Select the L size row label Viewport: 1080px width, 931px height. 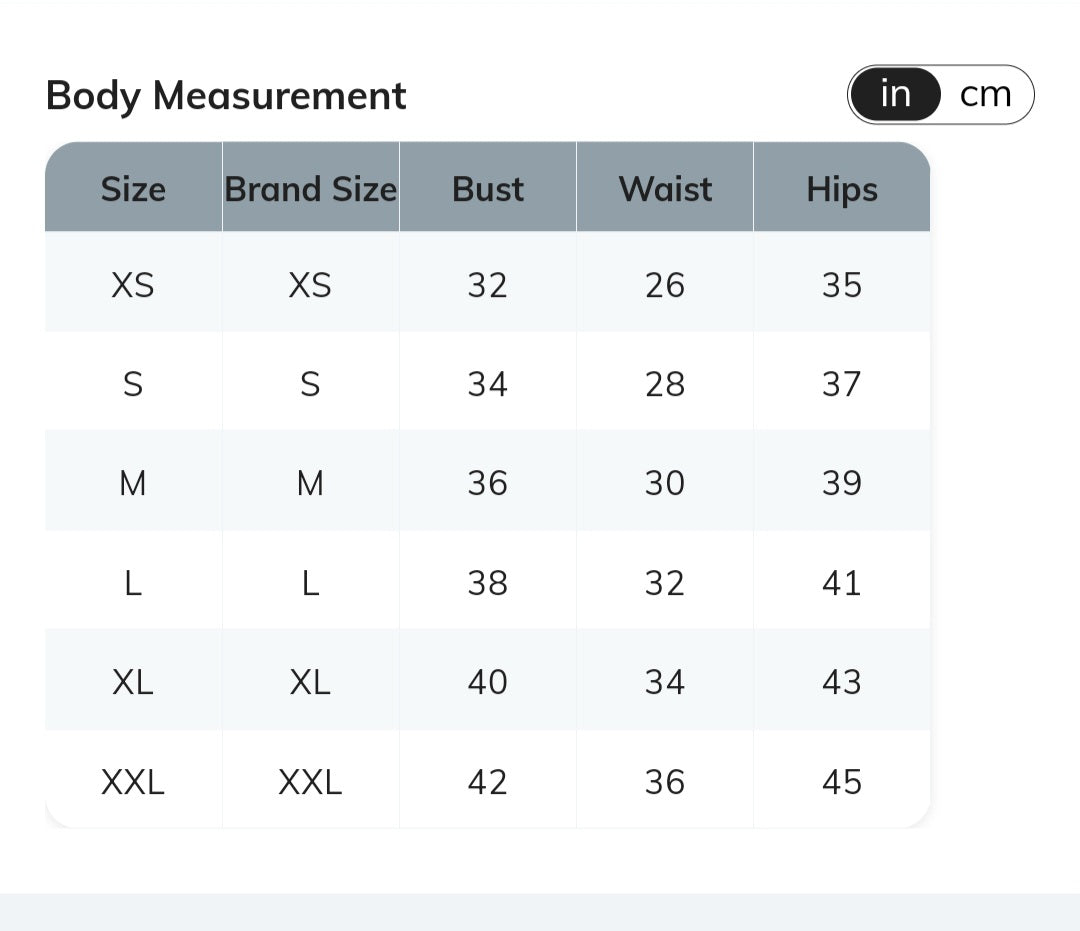click(x=133, y=583)
